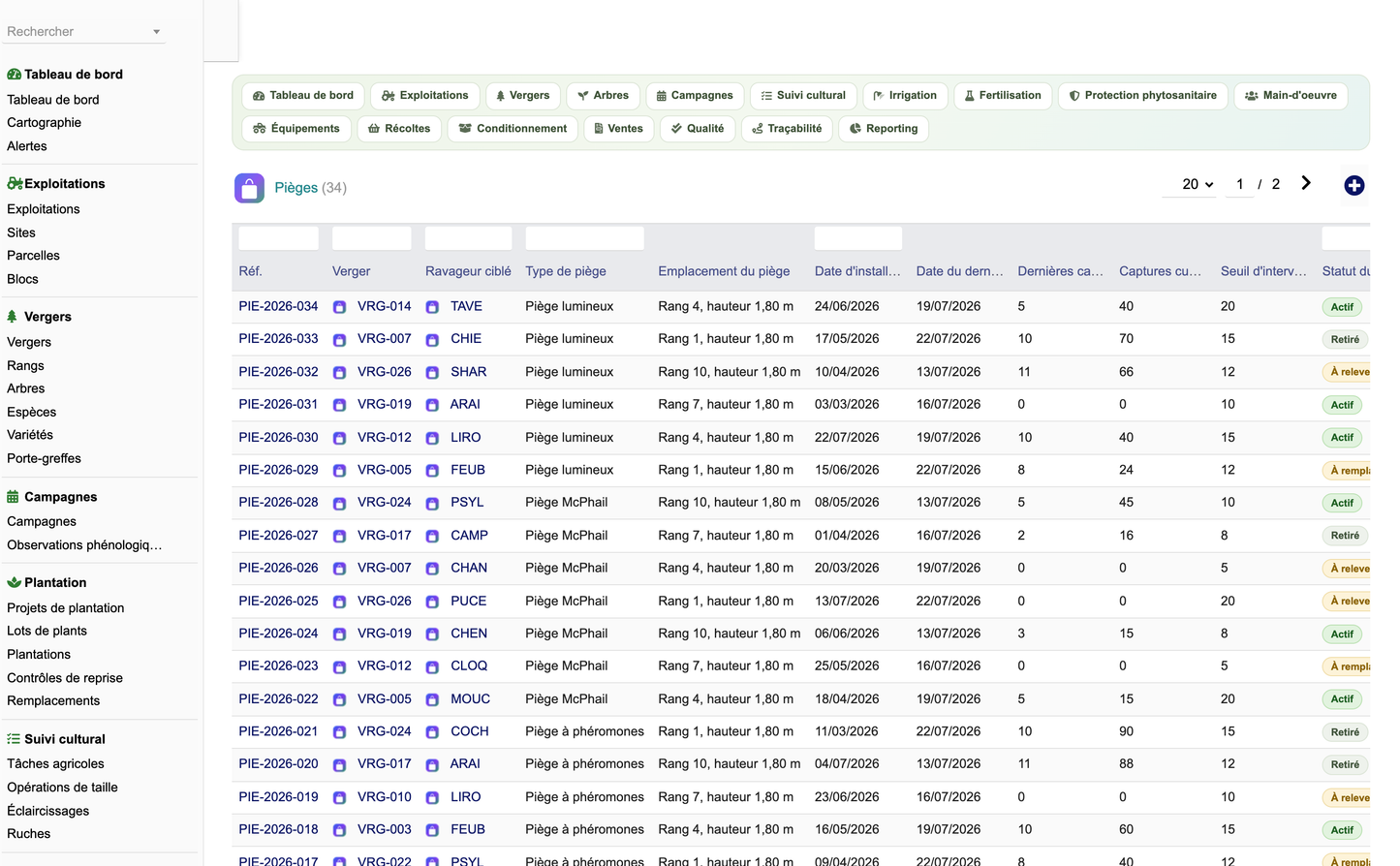Click the tractor icon of the Exploitations sidebar heading
The width and height of the screenshot is (1400, 866).
[15, 183]
